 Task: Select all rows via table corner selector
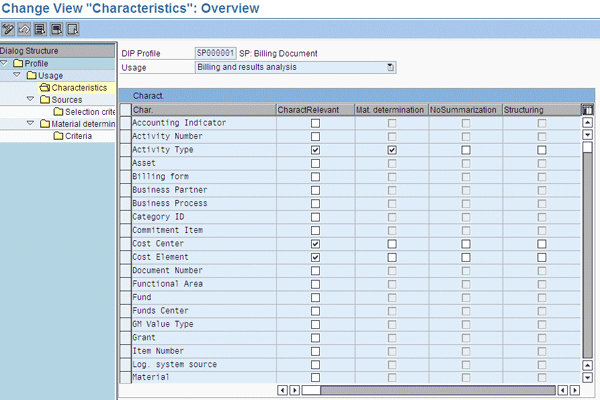(x=126, y=109)
